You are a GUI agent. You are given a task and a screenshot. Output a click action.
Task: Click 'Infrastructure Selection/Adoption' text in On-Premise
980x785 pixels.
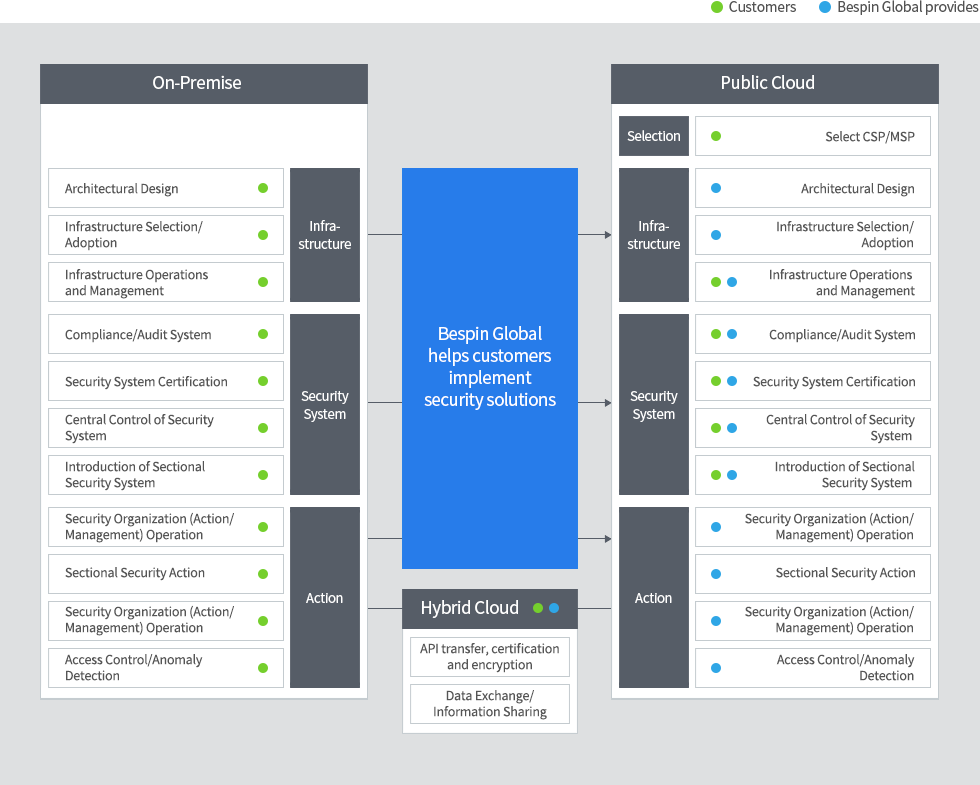(x=134, y=235)
